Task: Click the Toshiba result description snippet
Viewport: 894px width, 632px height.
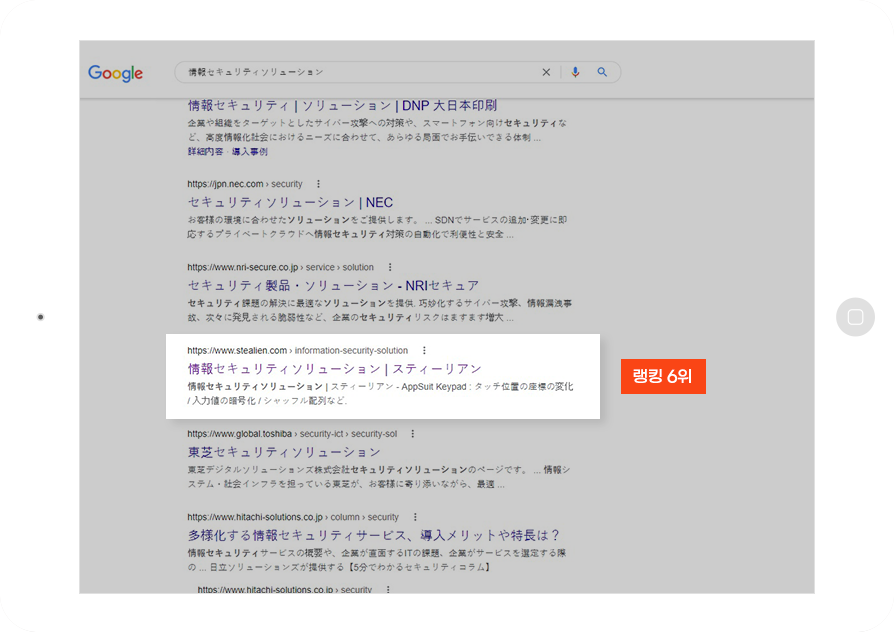Action: pos(379,477)
